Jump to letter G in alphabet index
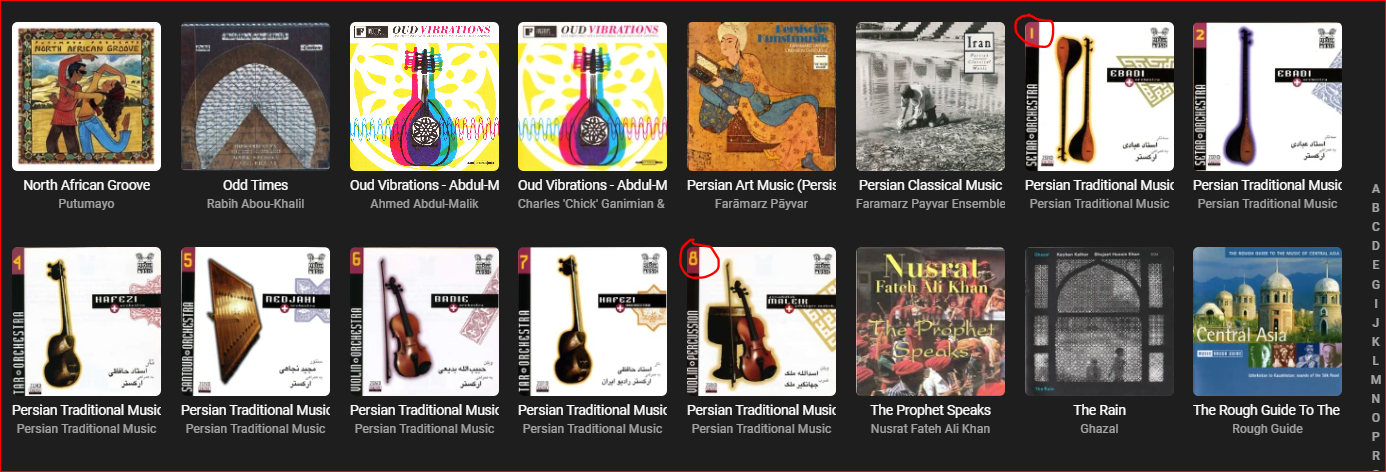This screenshot has width=1386, height=472. pos(1376,285)
